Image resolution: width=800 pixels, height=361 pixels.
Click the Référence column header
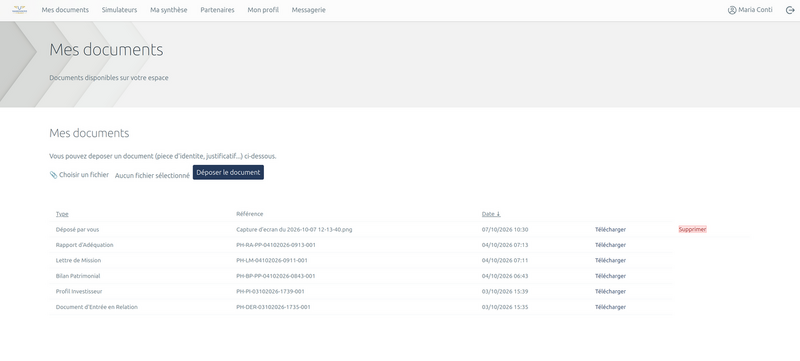[x=249, y=214]
